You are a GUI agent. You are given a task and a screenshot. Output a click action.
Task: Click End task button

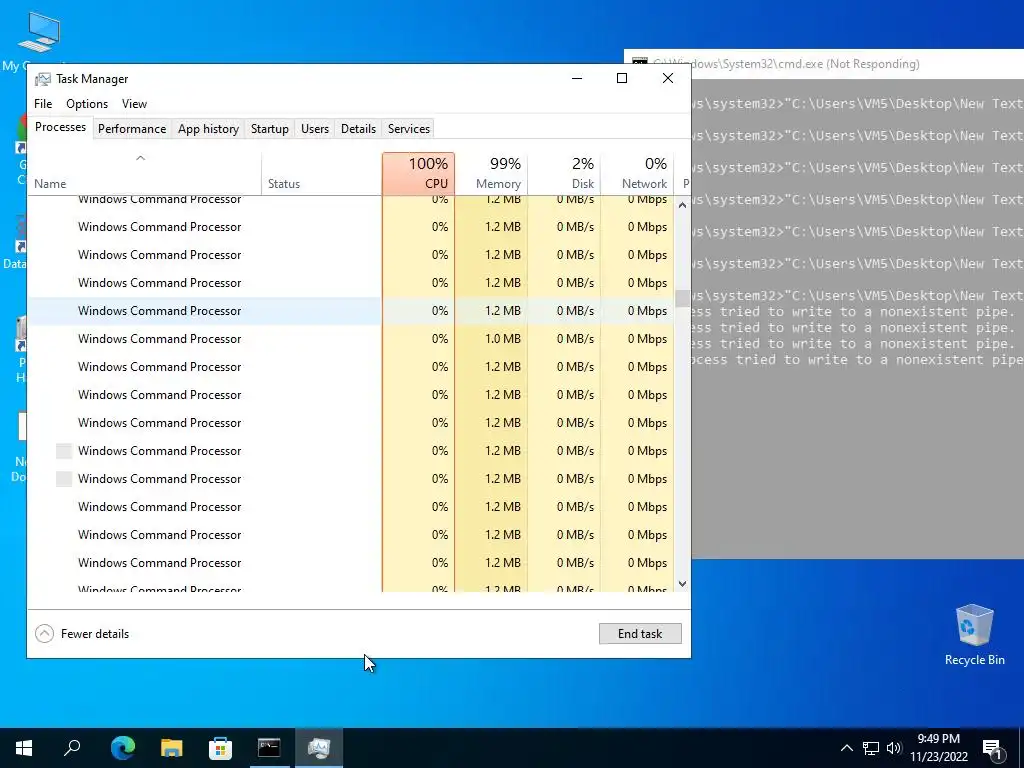[x=640, y=633]
